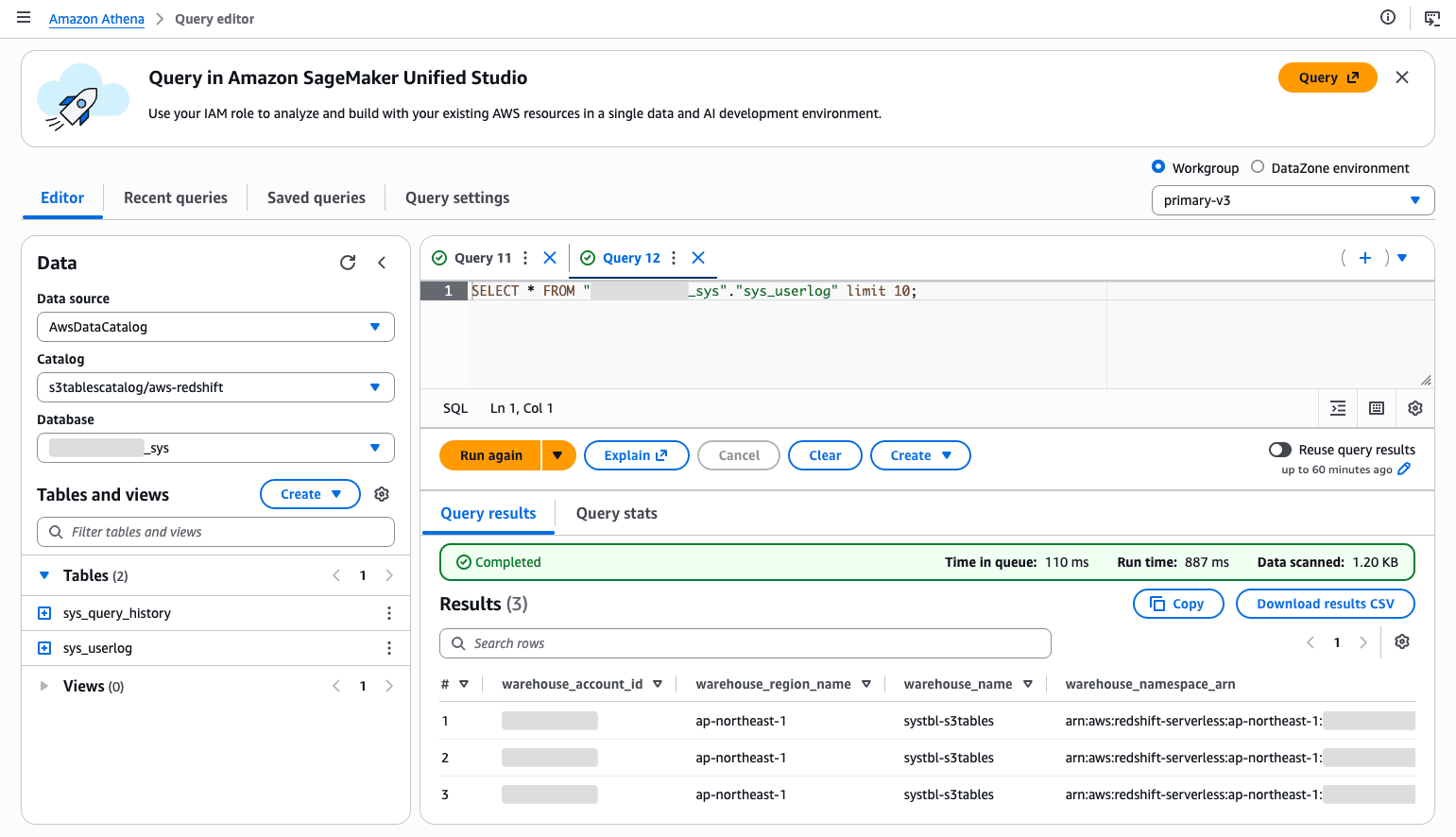Go to previous Tables page
Image resolution: width=1456 pixels, height=837 pixels.
(336, 575)
